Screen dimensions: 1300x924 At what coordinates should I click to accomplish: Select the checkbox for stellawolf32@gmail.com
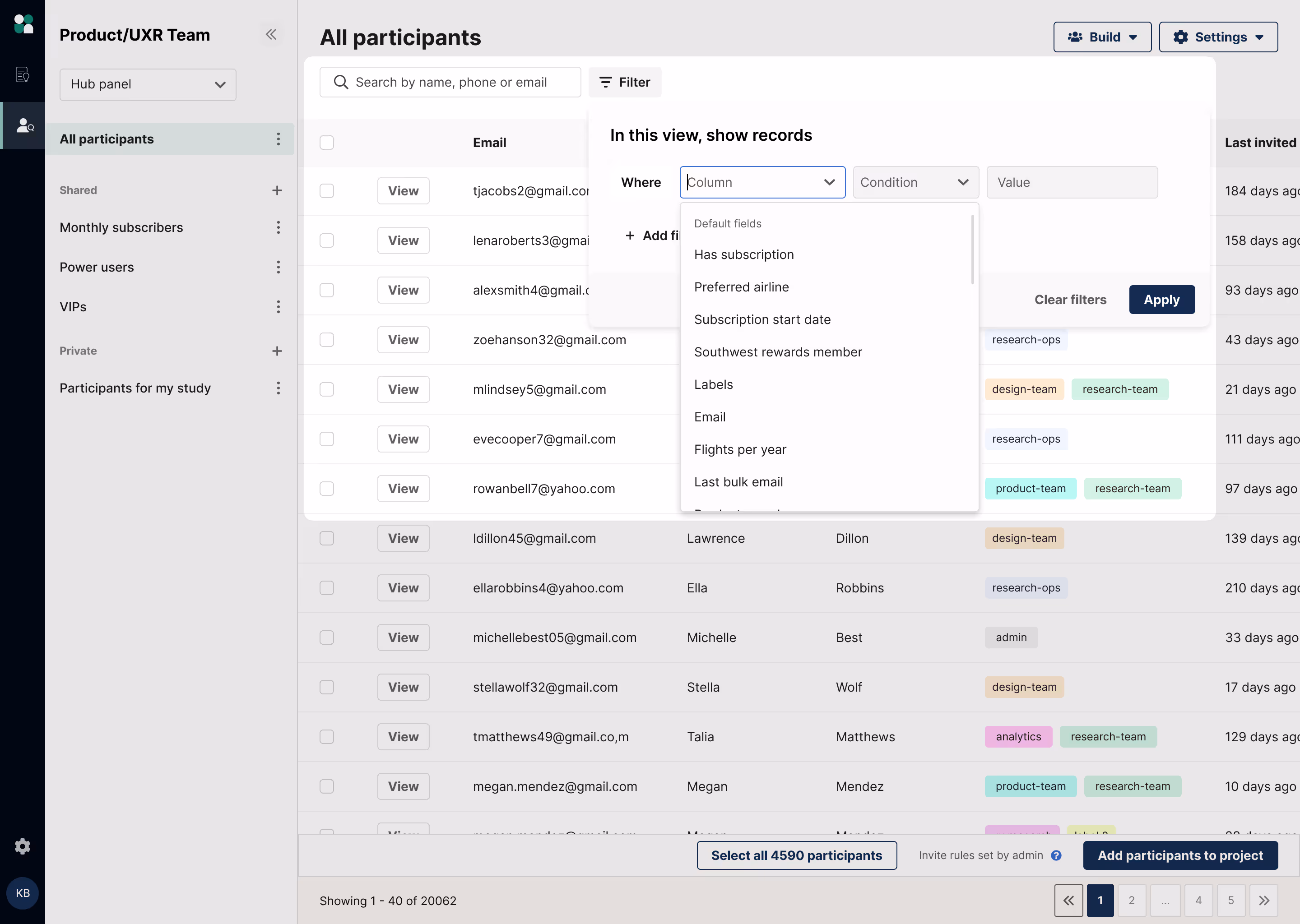tap(327, 687)
